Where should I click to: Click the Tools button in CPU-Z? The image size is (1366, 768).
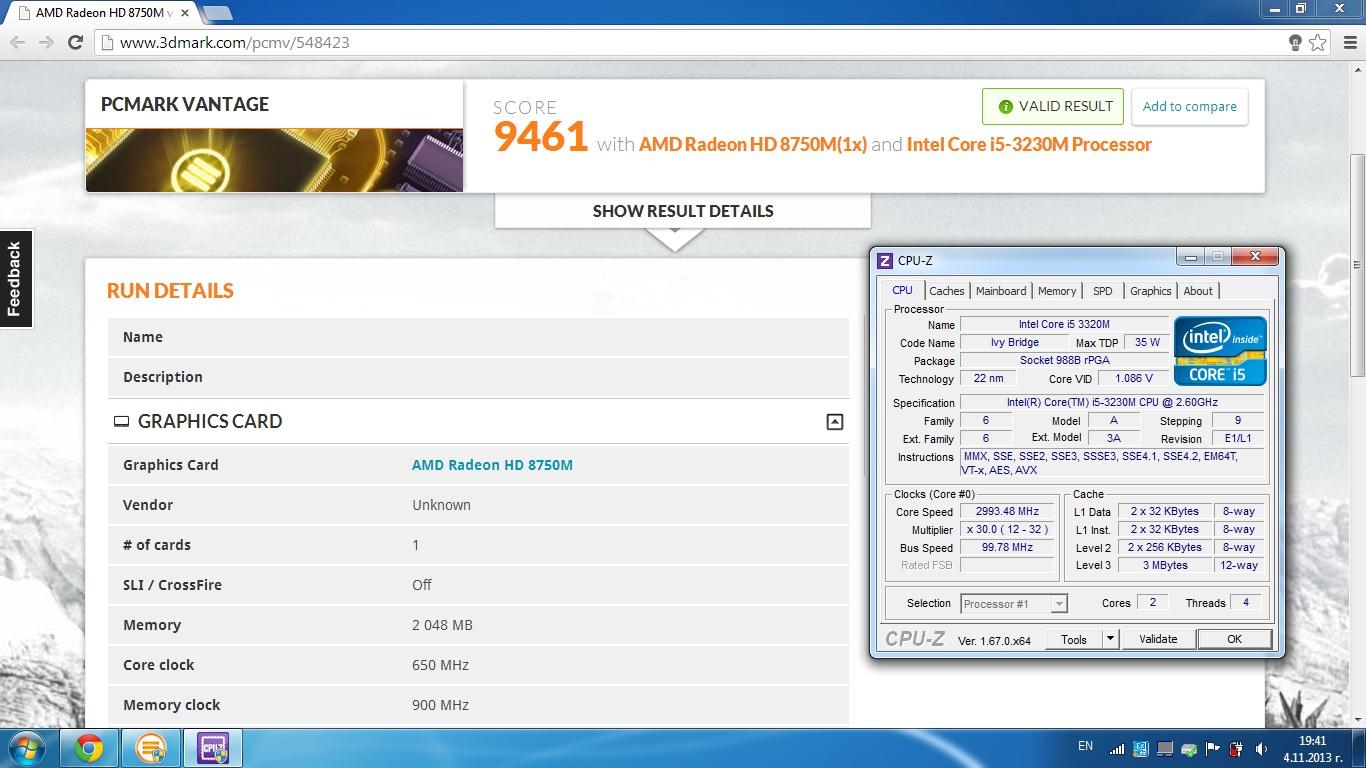1074,639
